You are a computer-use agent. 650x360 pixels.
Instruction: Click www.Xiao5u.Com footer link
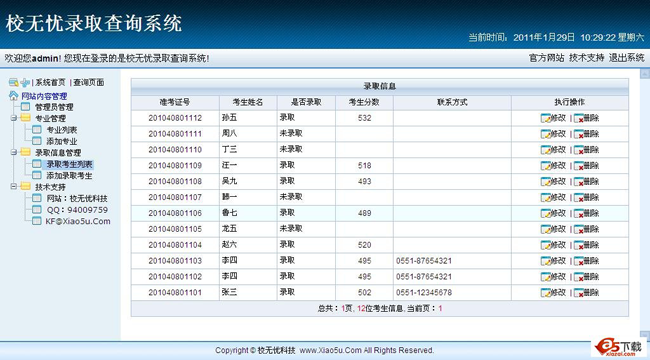tap(330, 350)
